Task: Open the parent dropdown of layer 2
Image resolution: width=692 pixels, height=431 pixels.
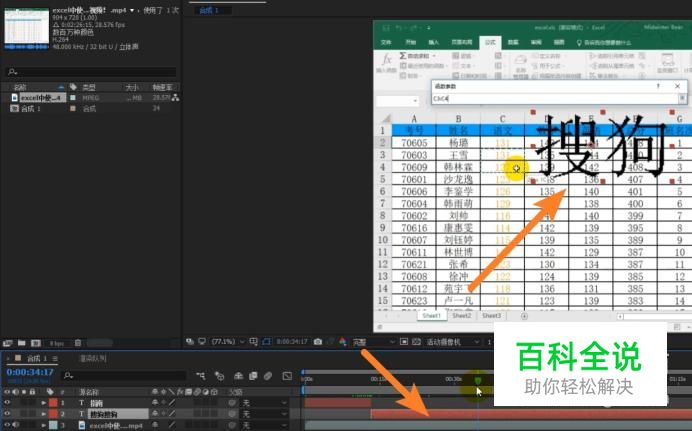Action: pyautogui.click(x=264, y=414)
